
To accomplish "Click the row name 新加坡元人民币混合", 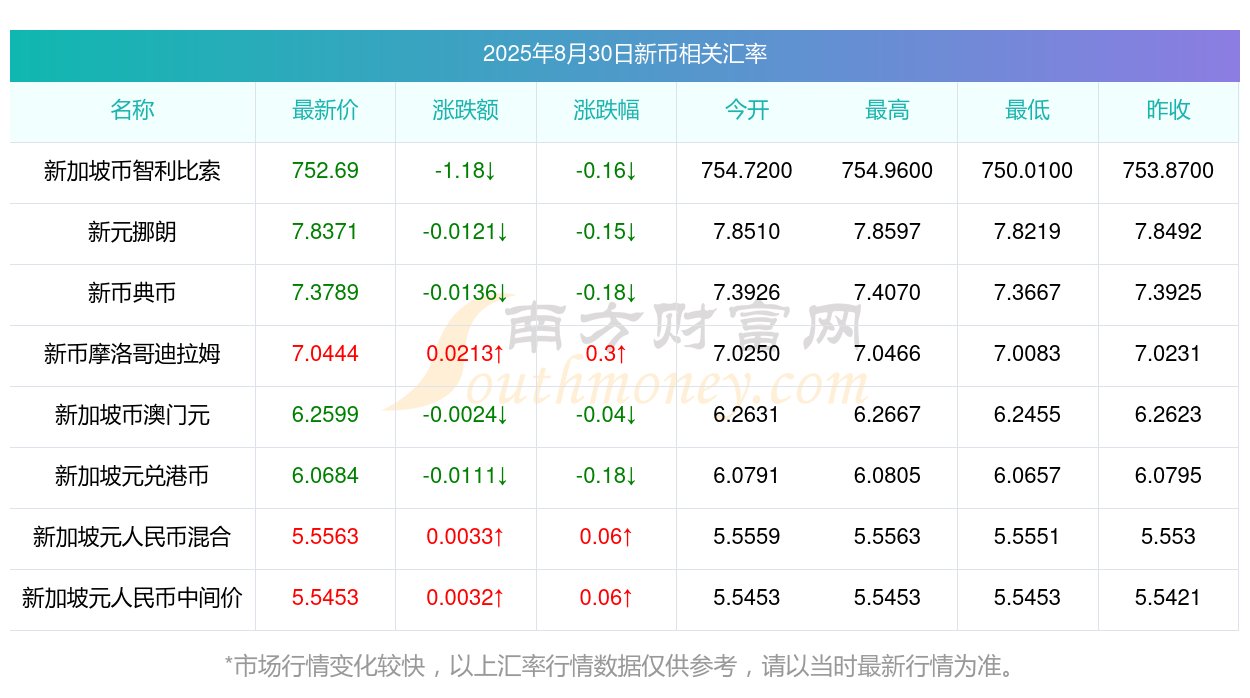I will pos(132,537).
